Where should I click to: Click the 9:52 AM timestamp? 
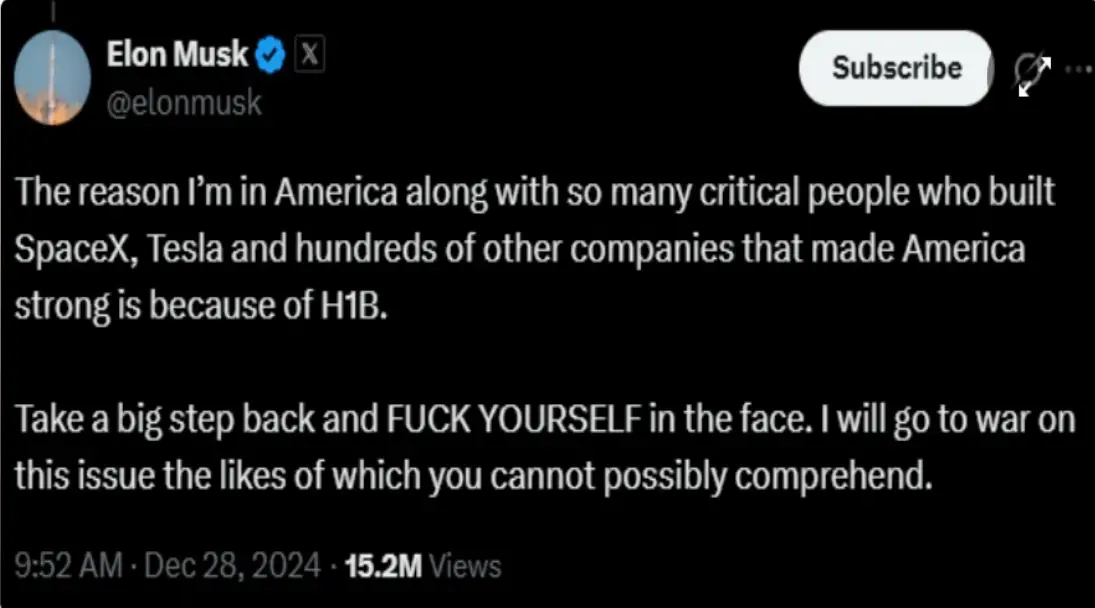pyautogui.click(x=66, y=567)
